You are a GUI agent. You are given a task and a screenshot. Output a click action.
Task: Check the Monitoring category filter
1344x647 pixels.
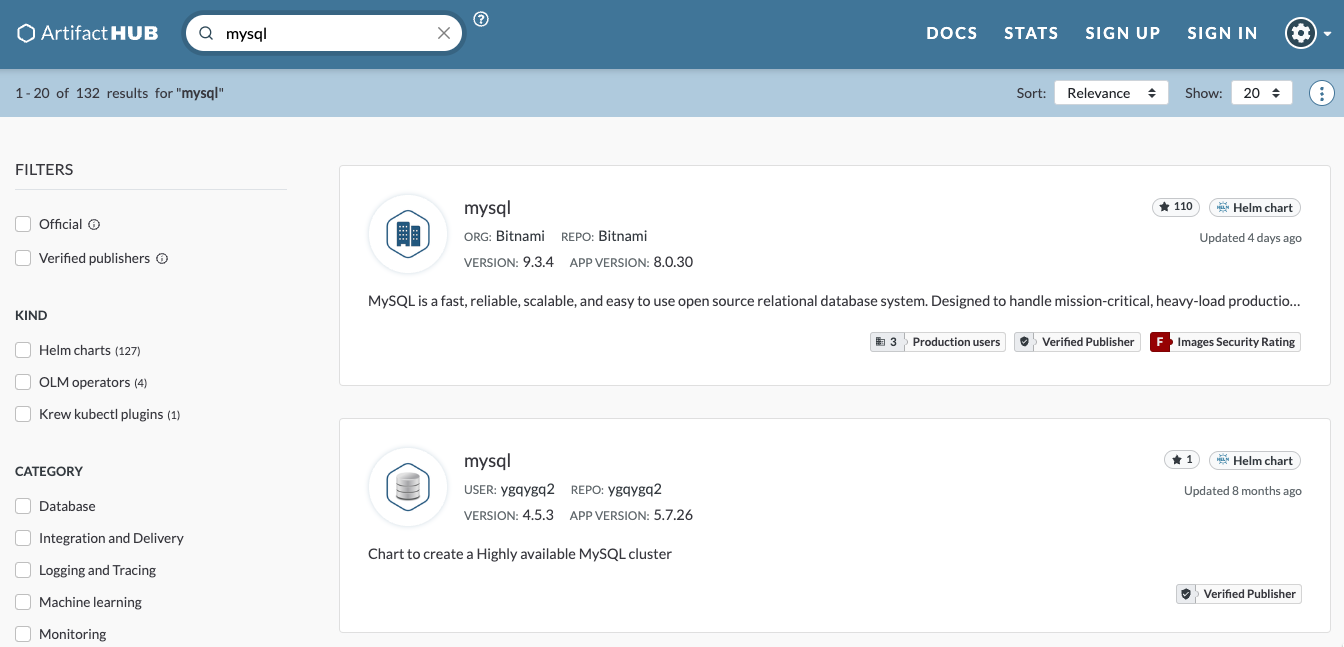point(23,634)
